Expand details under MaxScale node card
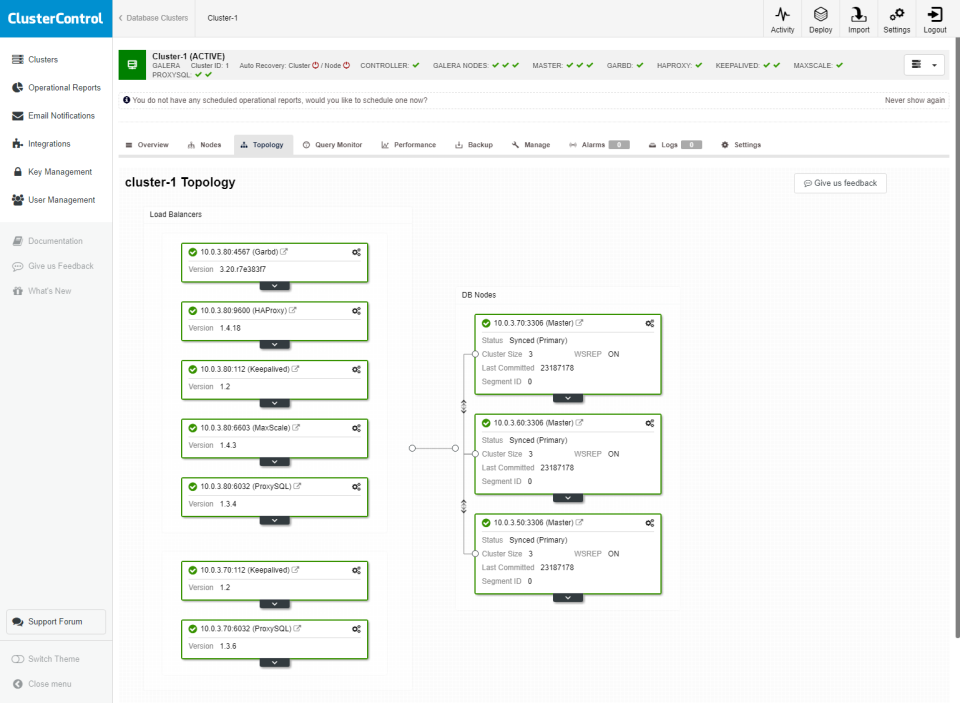This screenshot has width=960, height=703. (274, 462)
